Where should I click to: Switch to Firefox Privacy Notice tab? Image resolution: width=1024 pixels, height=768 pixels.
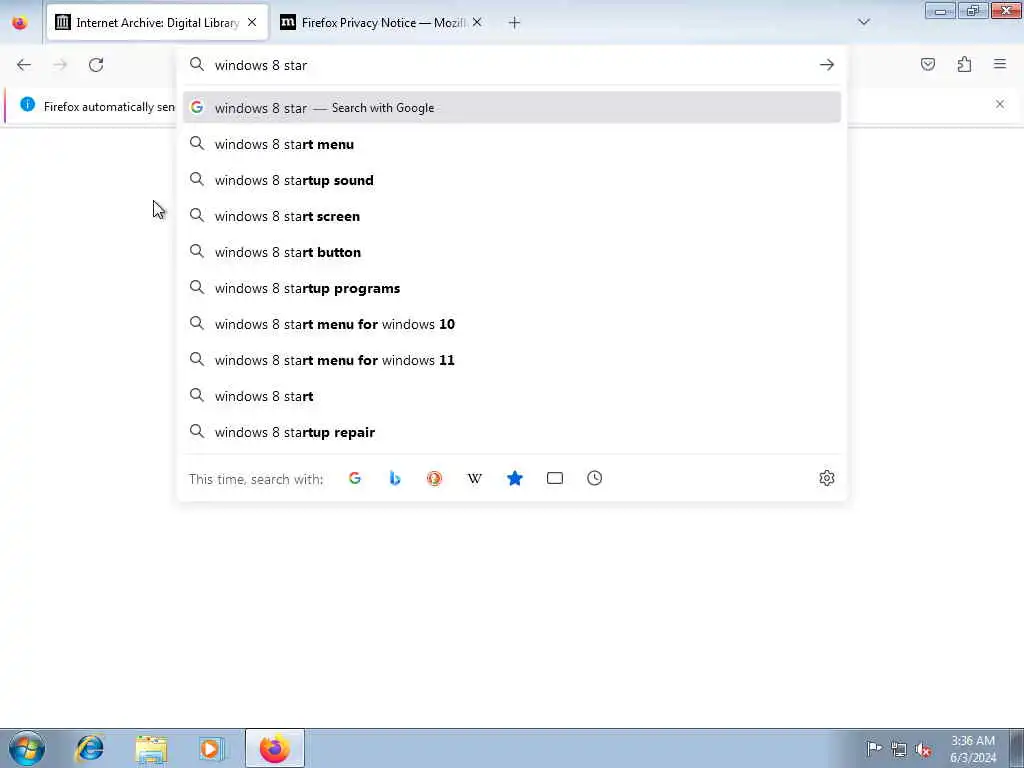coord(381,23)
